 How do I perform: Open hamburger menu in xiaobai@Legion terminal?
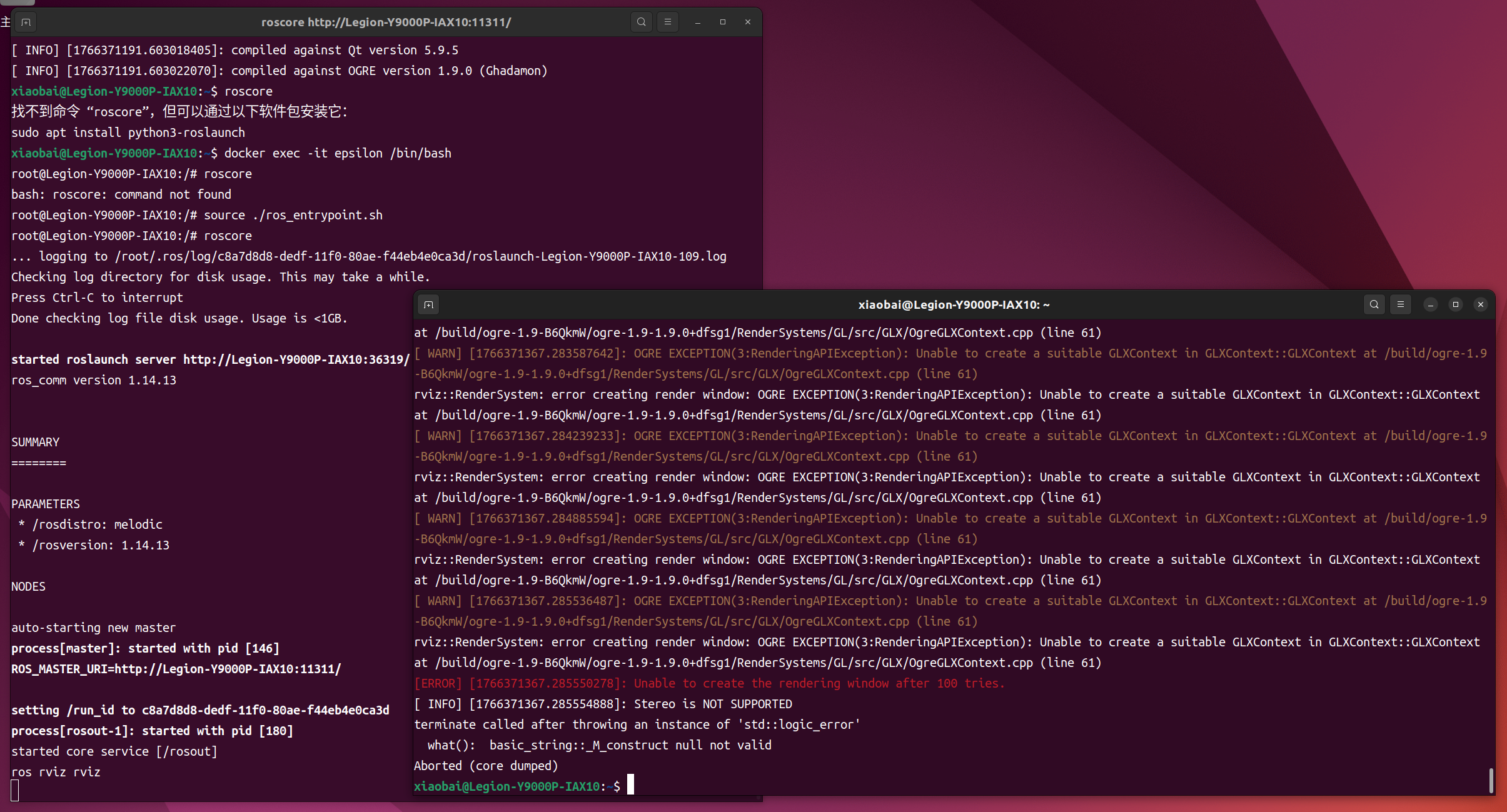pyautogui.click(x=1401, y=304)
